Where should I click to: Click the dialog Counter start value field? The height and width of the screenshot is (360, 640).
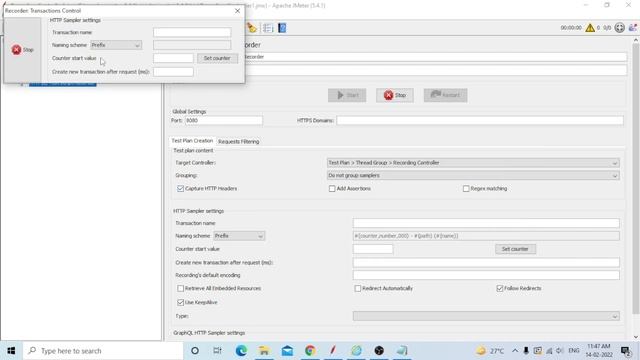[x=173, y=58]
